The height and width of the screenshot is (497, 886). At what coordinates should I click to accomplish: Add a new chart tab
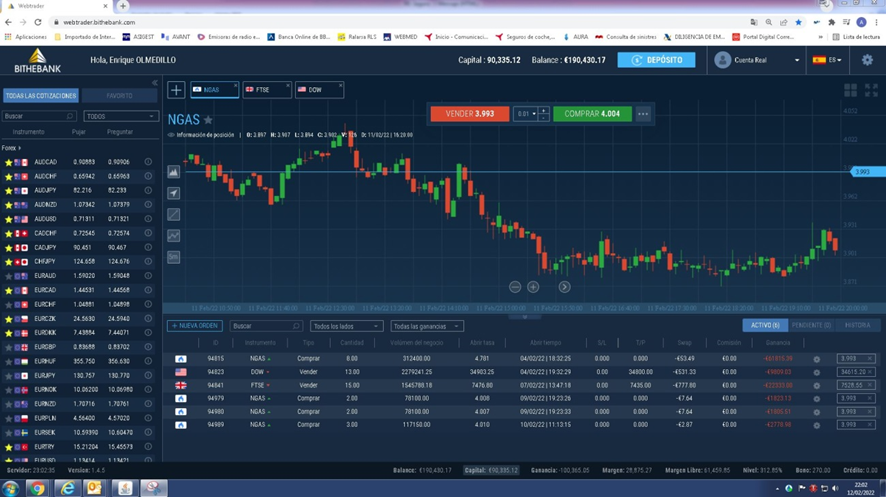click(x=176, y=90)
